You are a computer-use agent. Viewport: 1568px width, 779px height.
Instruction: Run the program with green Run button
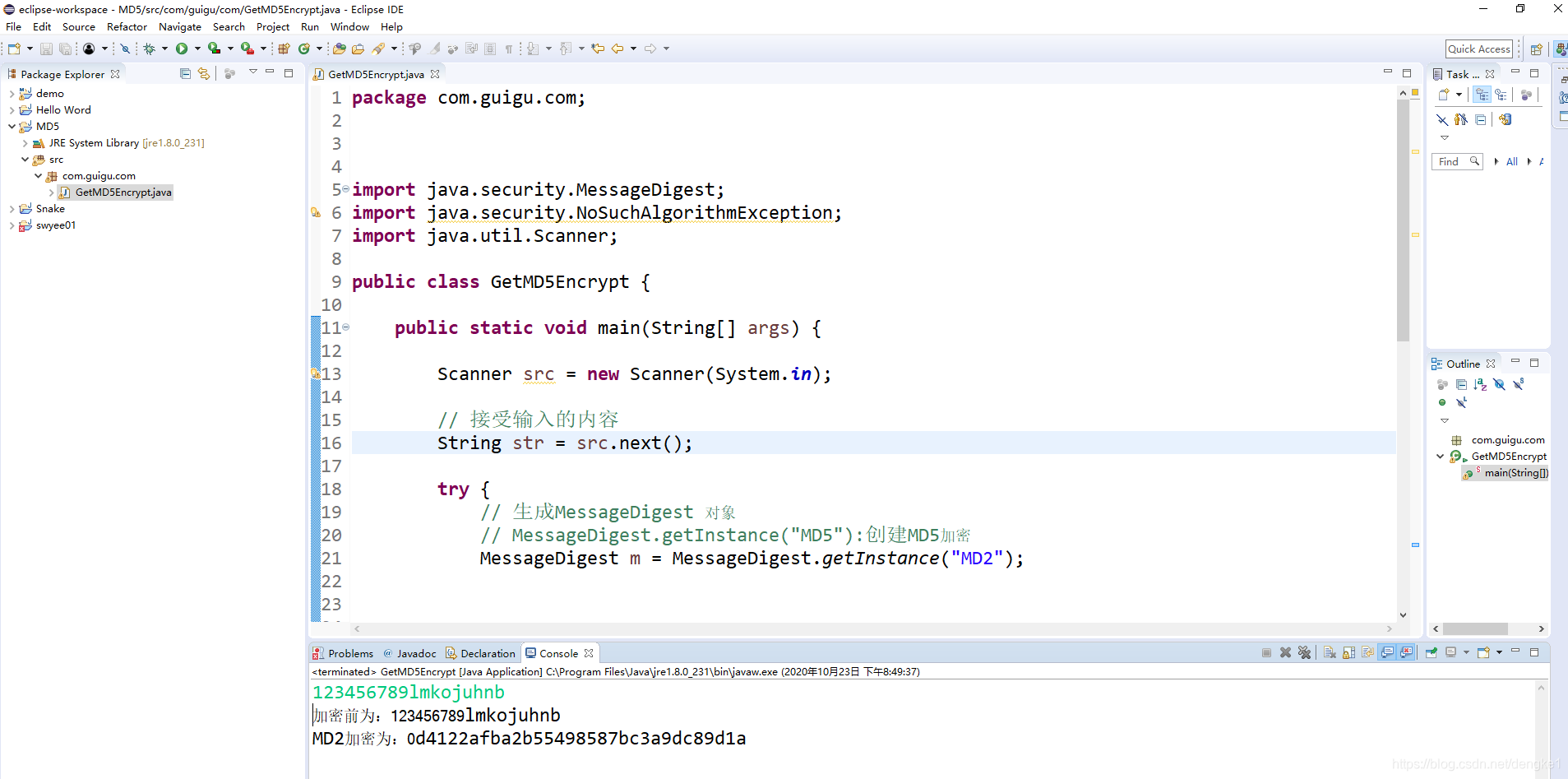[182, 49]
